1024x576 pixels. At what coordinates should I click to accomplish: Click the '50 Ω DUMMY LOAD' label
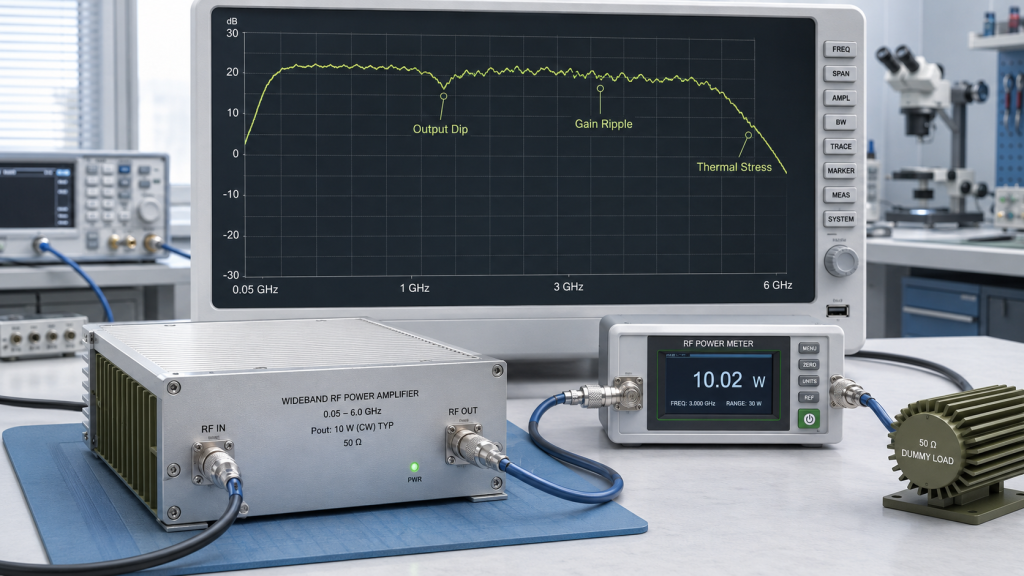[927, 451]
